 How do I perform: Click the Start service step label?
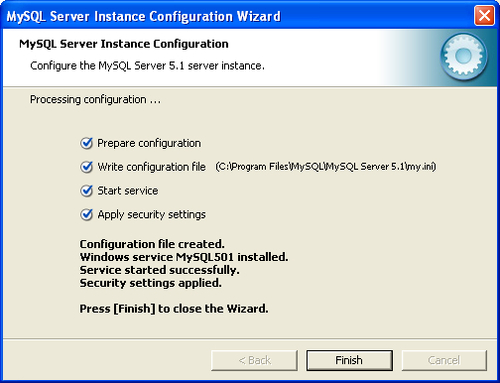(x=128, y=191)
